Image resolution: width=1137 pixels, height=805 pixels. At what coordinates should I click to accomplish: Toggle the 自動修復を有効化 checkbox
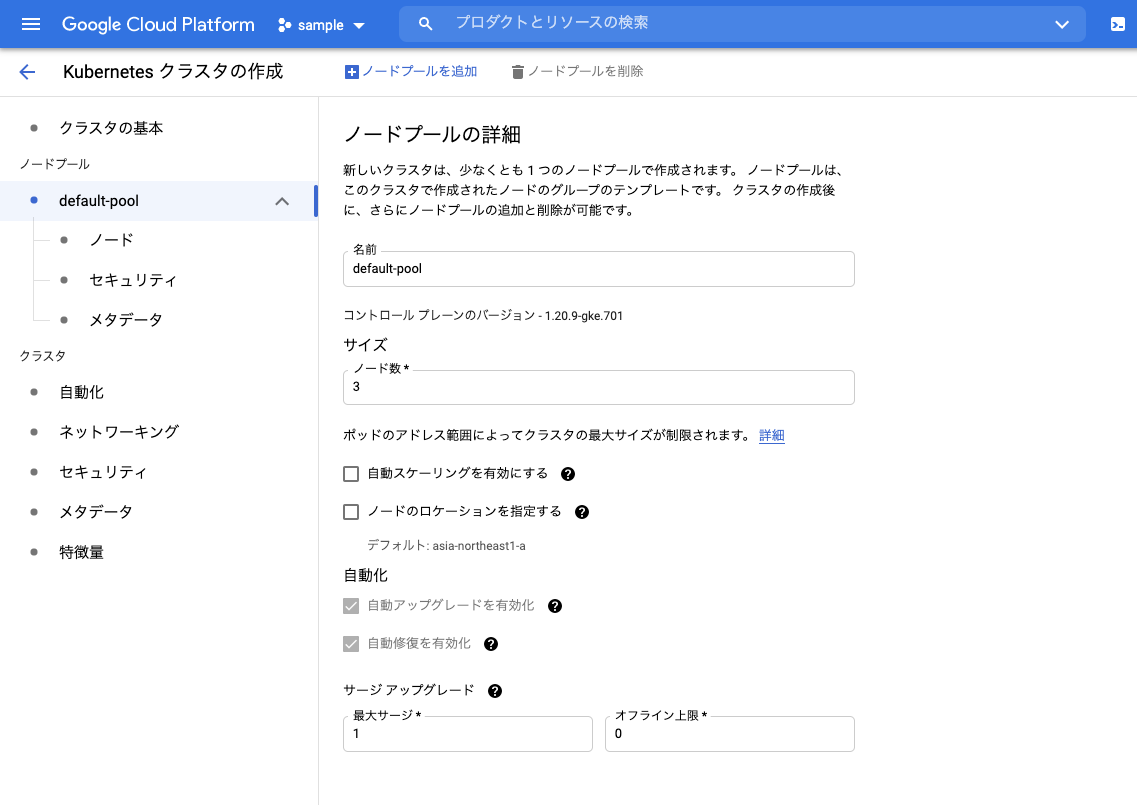coord(351,643)
